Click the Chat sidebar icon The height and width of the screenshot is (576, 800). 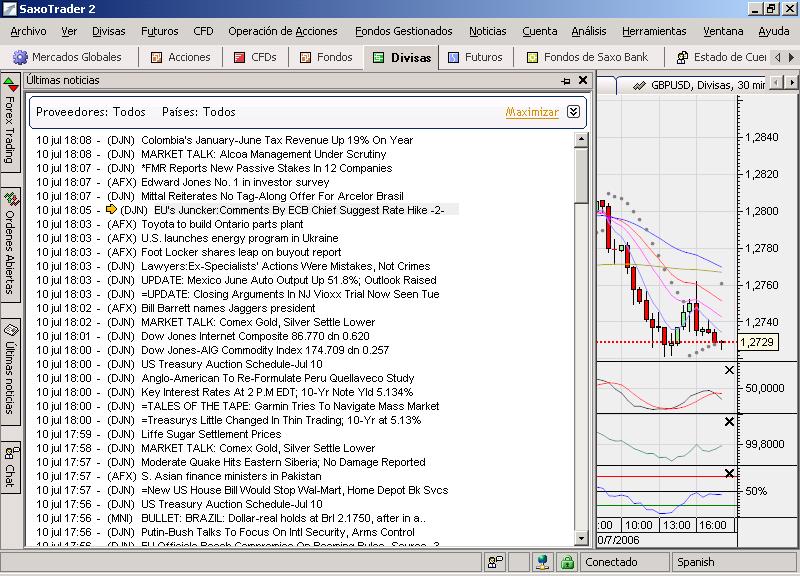11,452
